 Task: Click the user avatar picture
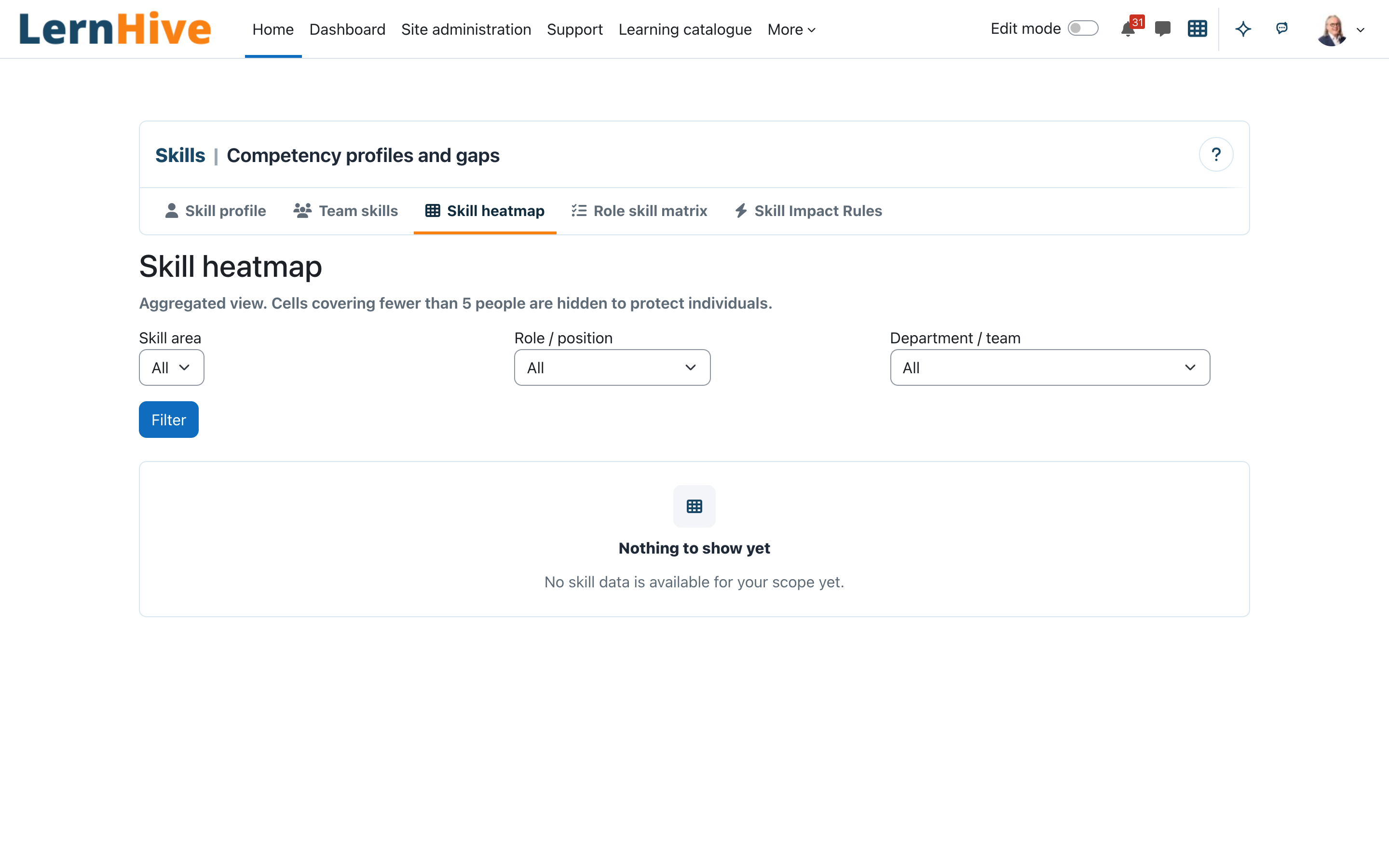coord(1332,30)
